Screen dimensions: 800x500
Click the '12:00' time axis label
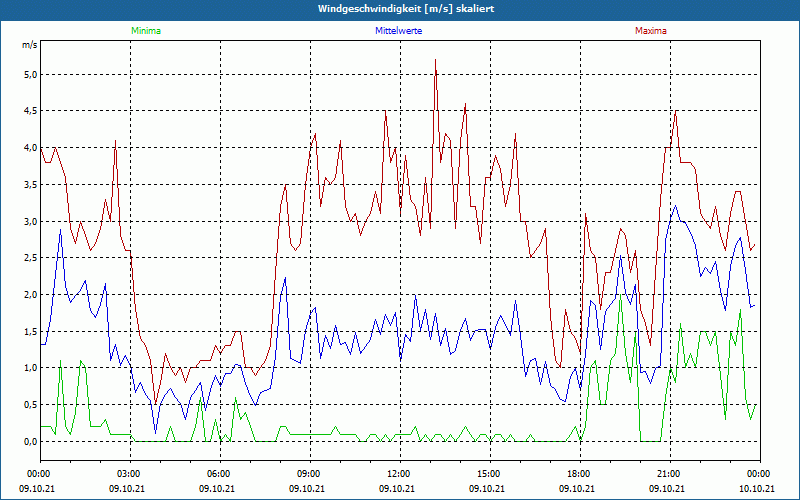pyautogui.click(x=399, y=474)
